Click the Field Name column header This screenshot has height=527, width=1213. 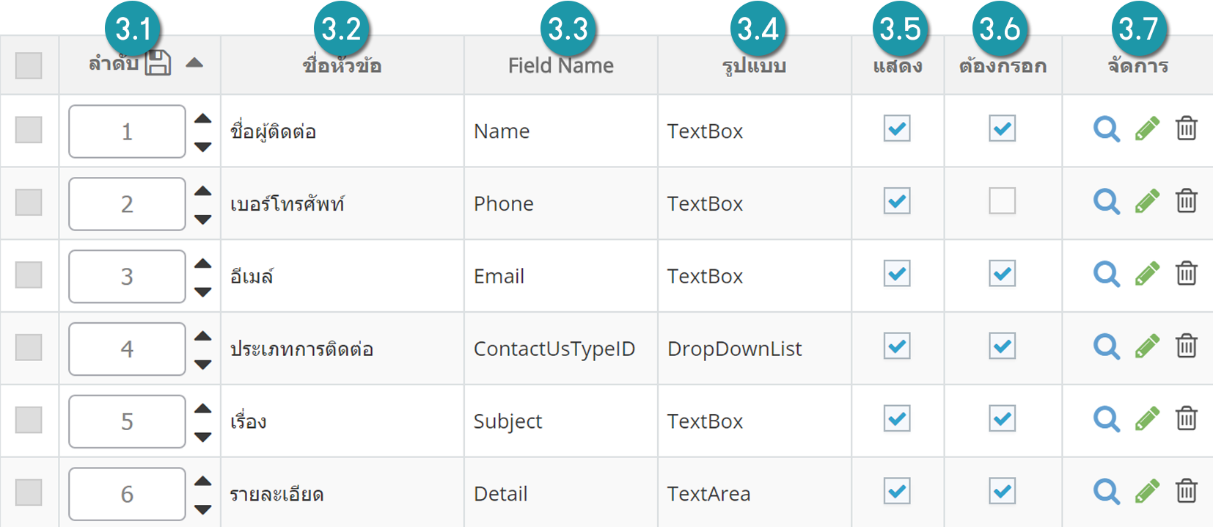coord(560,66)
